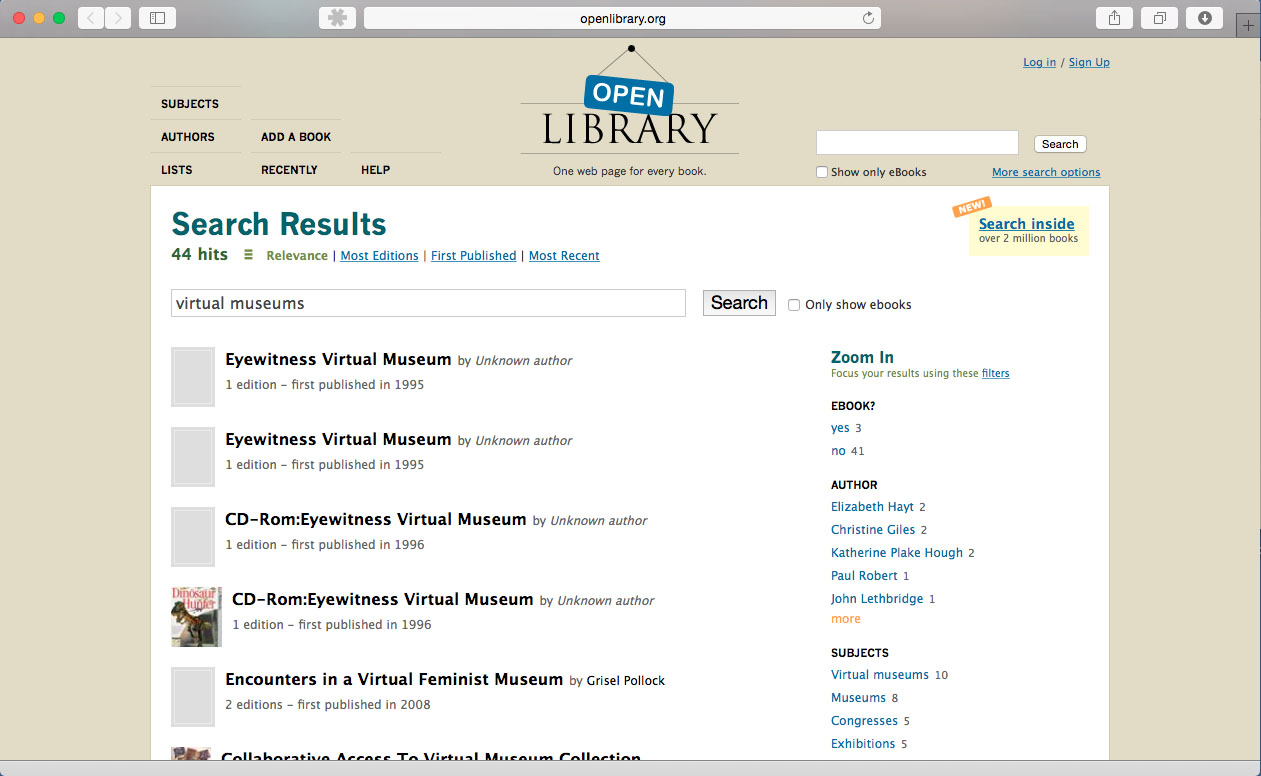The width and height of the screenshot is (1261, 776).
Task: Click the browser forward arrow
Action: (118, 18)
